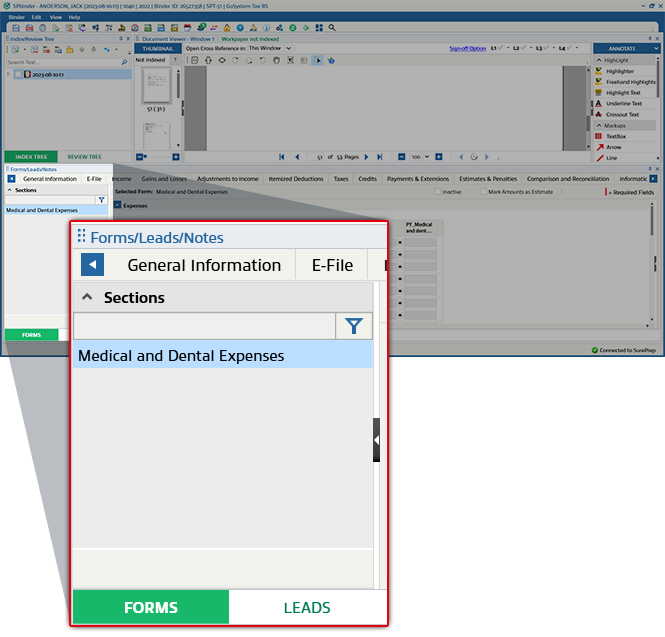Open help via the blue question mark icon
Screen dimensions: 665x637
click(x=240, y=28)
